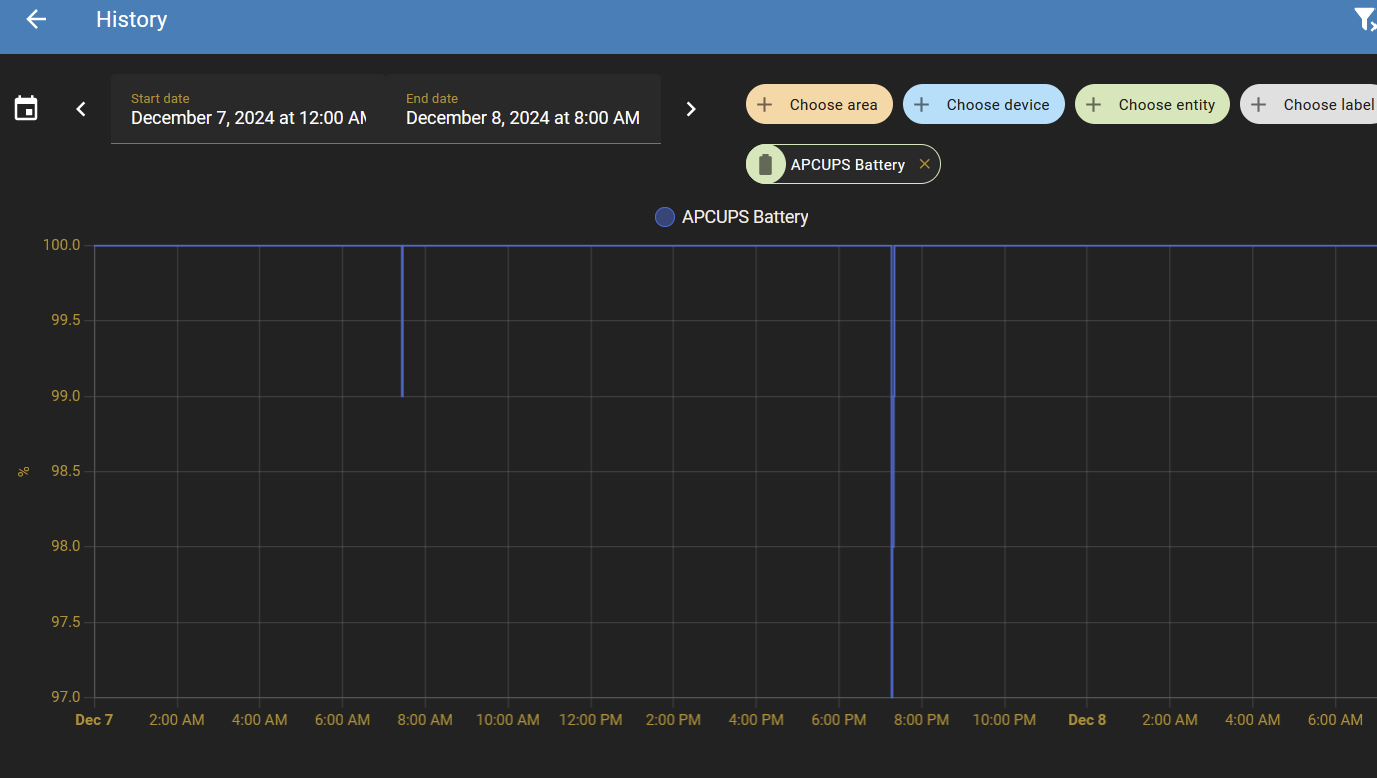Screen dimensions: 1377x778
Task: Open the Choose entity picker
Action: [x=1152, y=104]
